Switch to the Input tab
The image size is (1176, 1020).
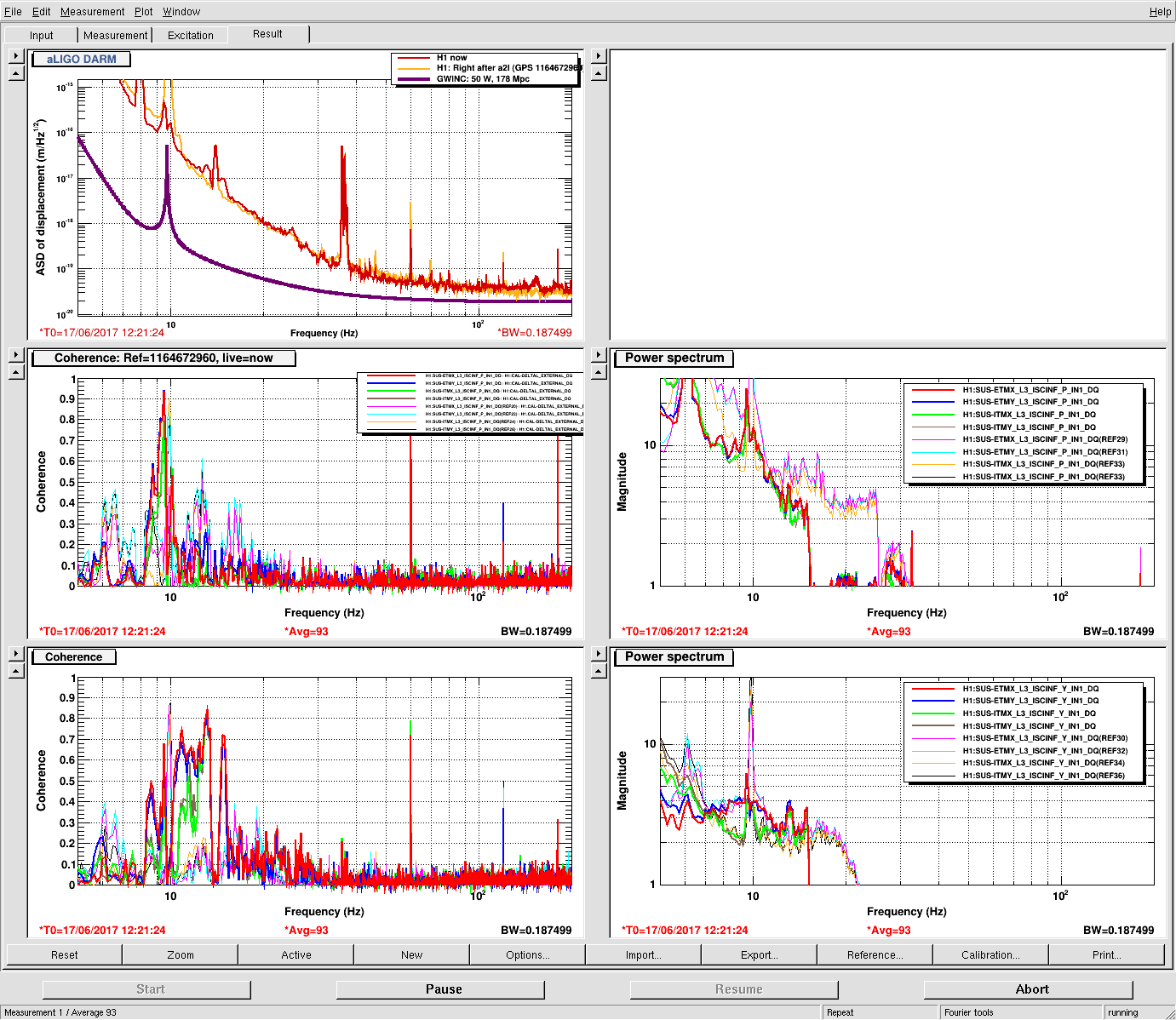(41, 35)
